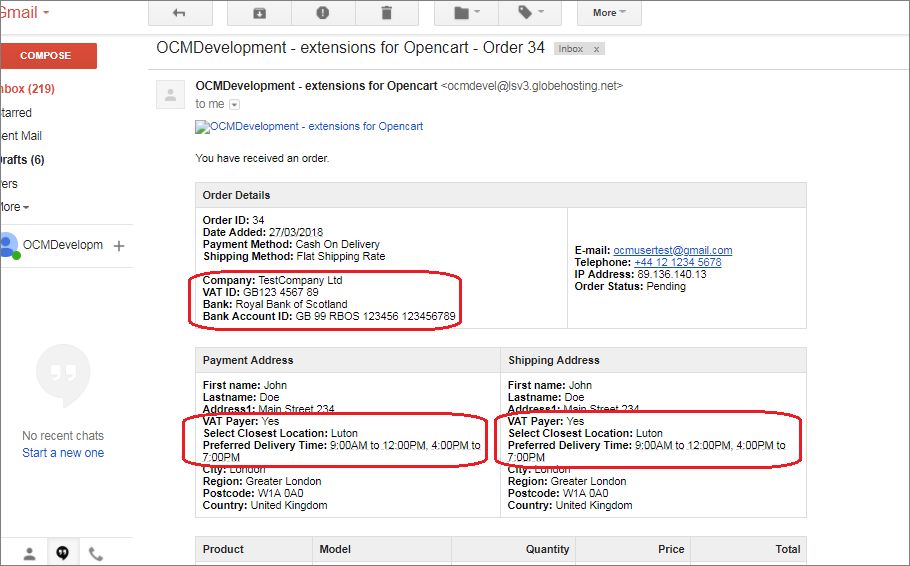Click the OCMDevelopm Hangouts account avatar
The image size is (910, 566).
9,246
